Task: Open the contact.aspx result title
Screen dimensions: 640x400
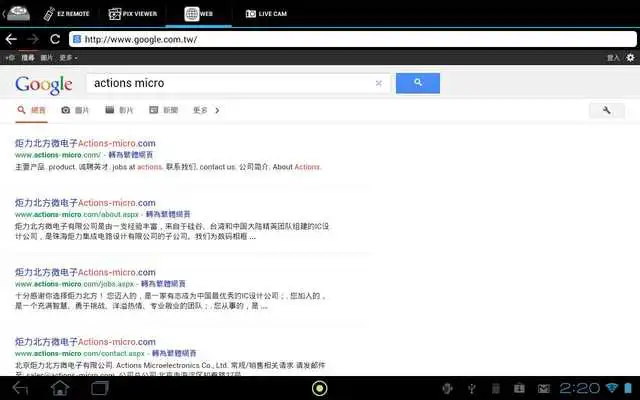Action: 85,342
